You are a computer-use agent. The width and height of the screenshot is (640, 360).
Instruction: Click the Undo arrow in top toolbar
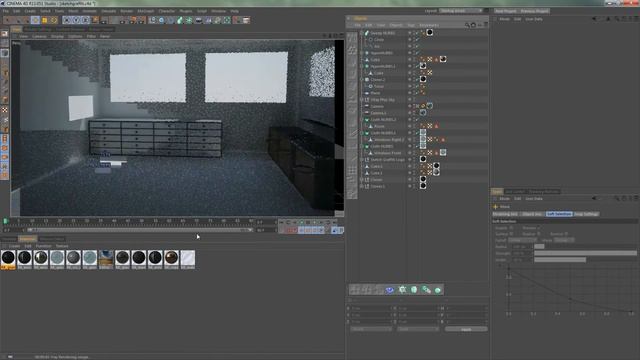click(x=8, y=20)
